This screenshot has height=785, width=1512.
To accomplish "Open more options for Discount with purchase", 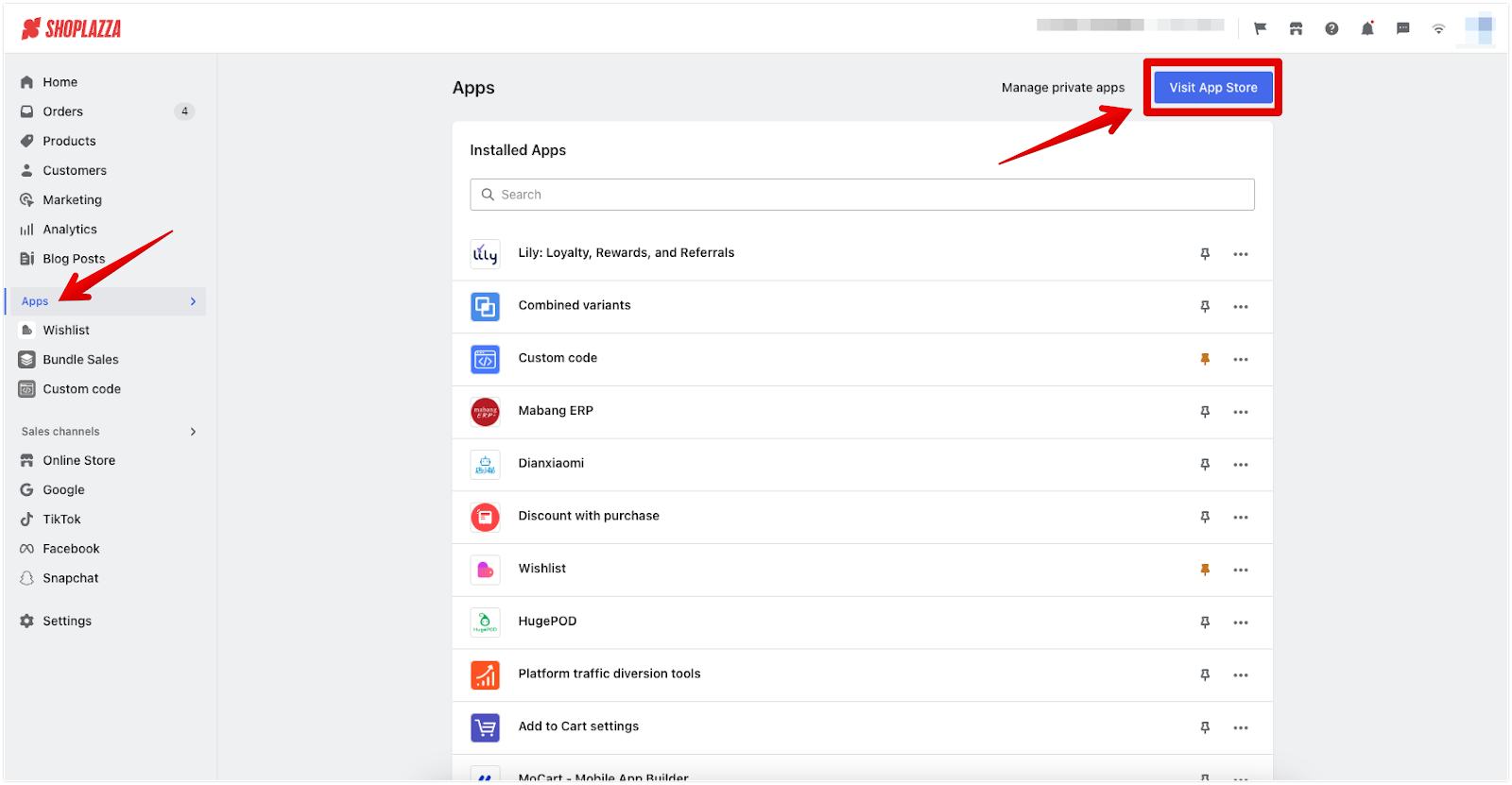I will coord(1241,518).
